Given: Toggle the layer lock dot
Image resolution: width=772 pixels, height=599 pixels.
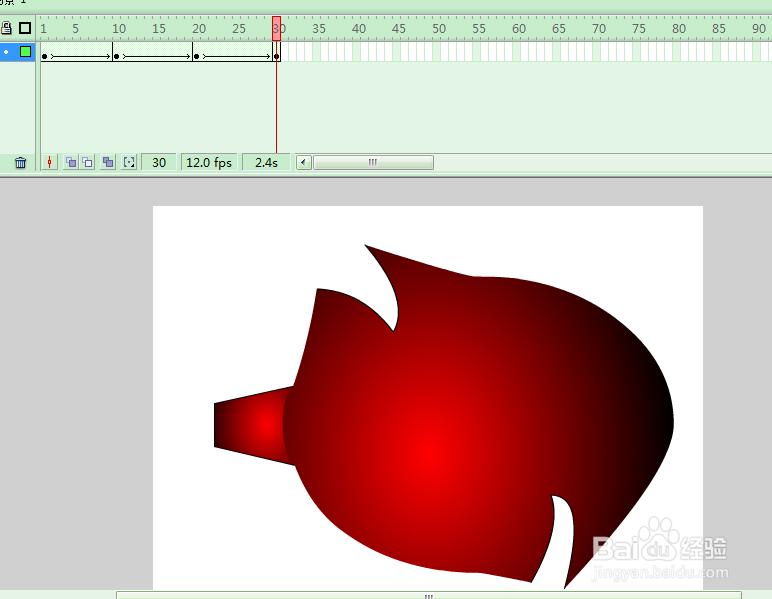Looking at the screenshot, I should tap(6, 52).
